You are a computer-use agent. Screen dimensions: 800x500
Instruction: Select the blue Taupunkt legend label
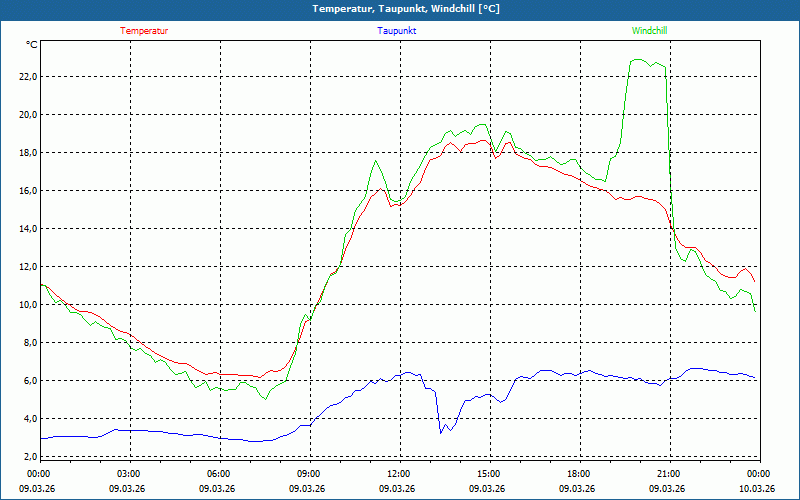click(397, 31)
